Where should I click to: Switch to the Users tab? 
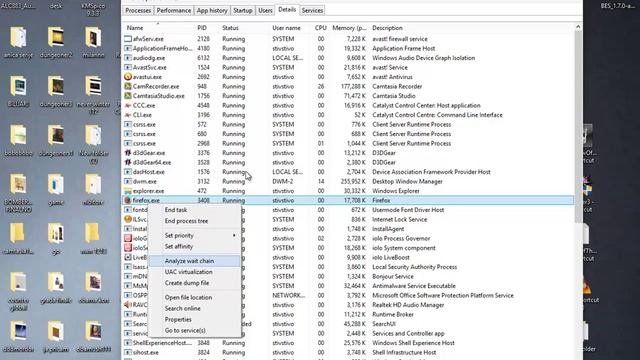(x=265, y=10)
